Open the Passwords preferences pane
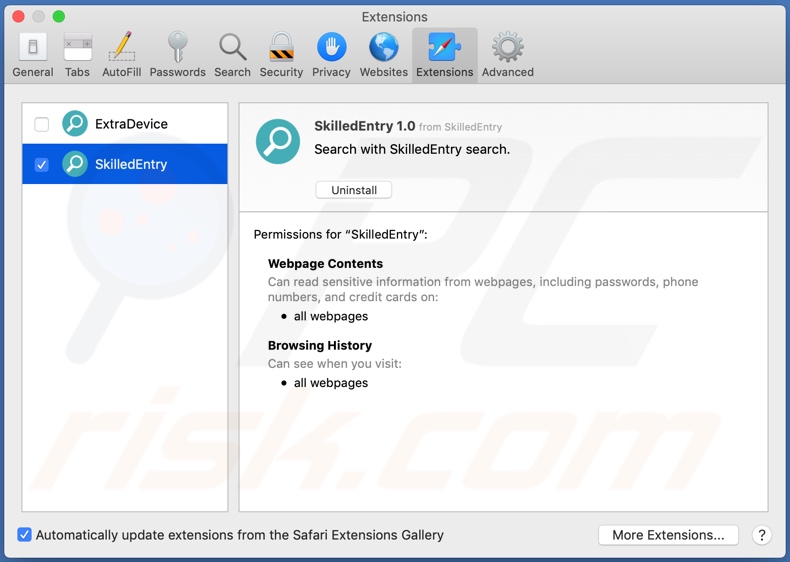 (x=177, y=55)
